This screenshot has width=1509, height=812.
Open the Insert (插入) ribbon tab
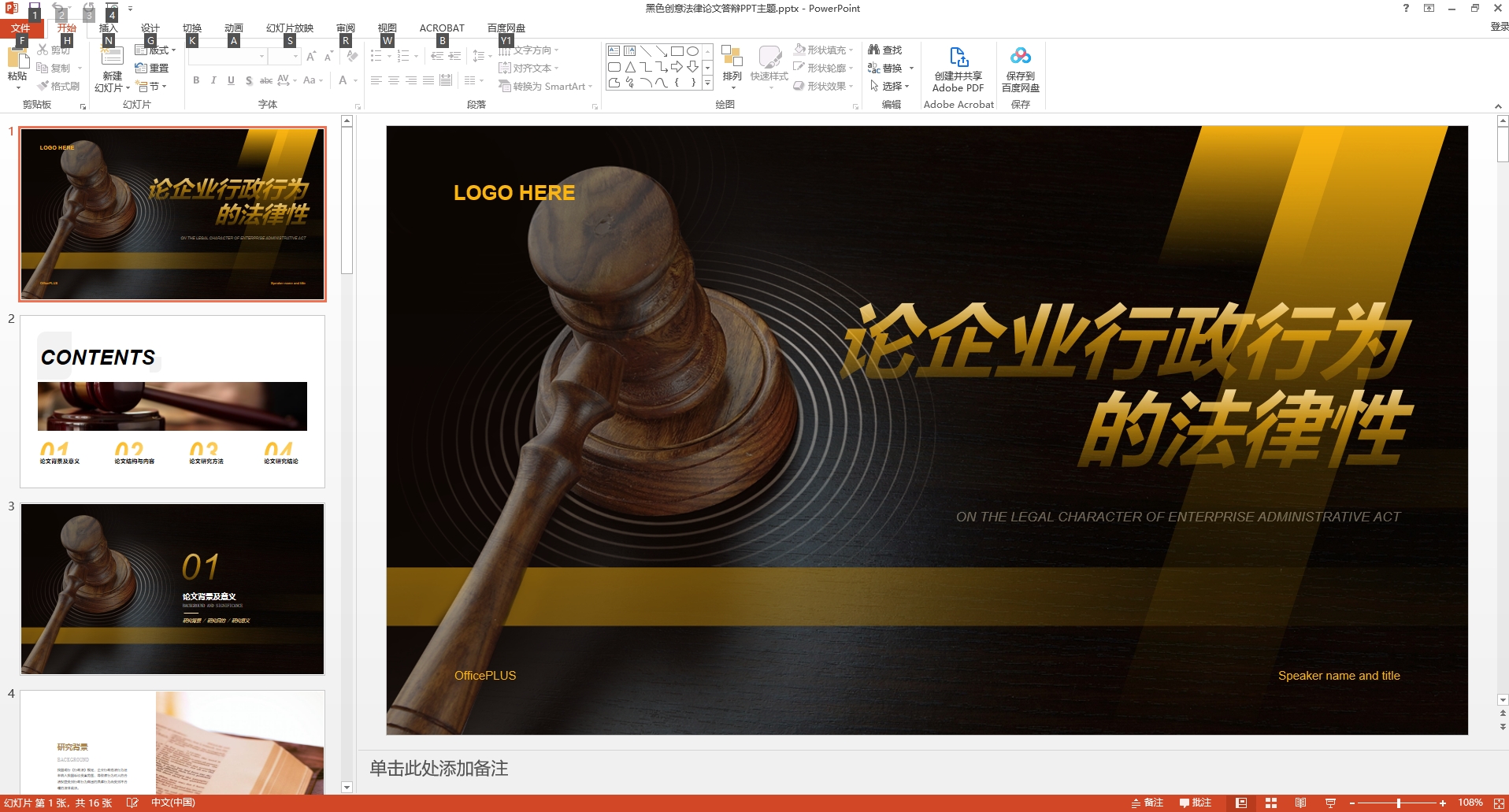pyautogui.click(x=108, y=28)
